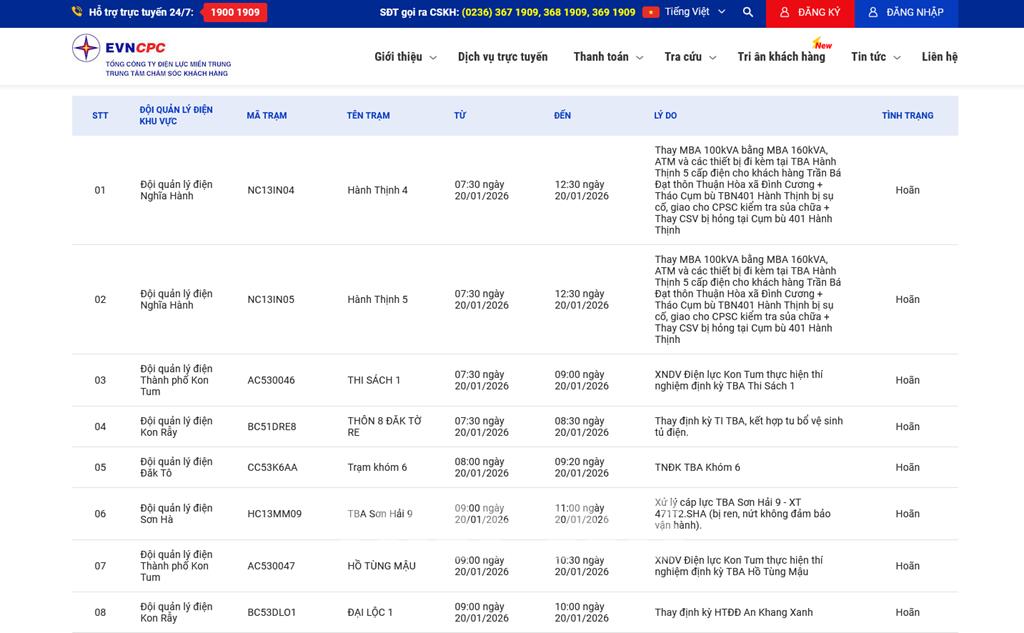
Task: Select the row with station code NC13IN04
Action: click(271, 190)
